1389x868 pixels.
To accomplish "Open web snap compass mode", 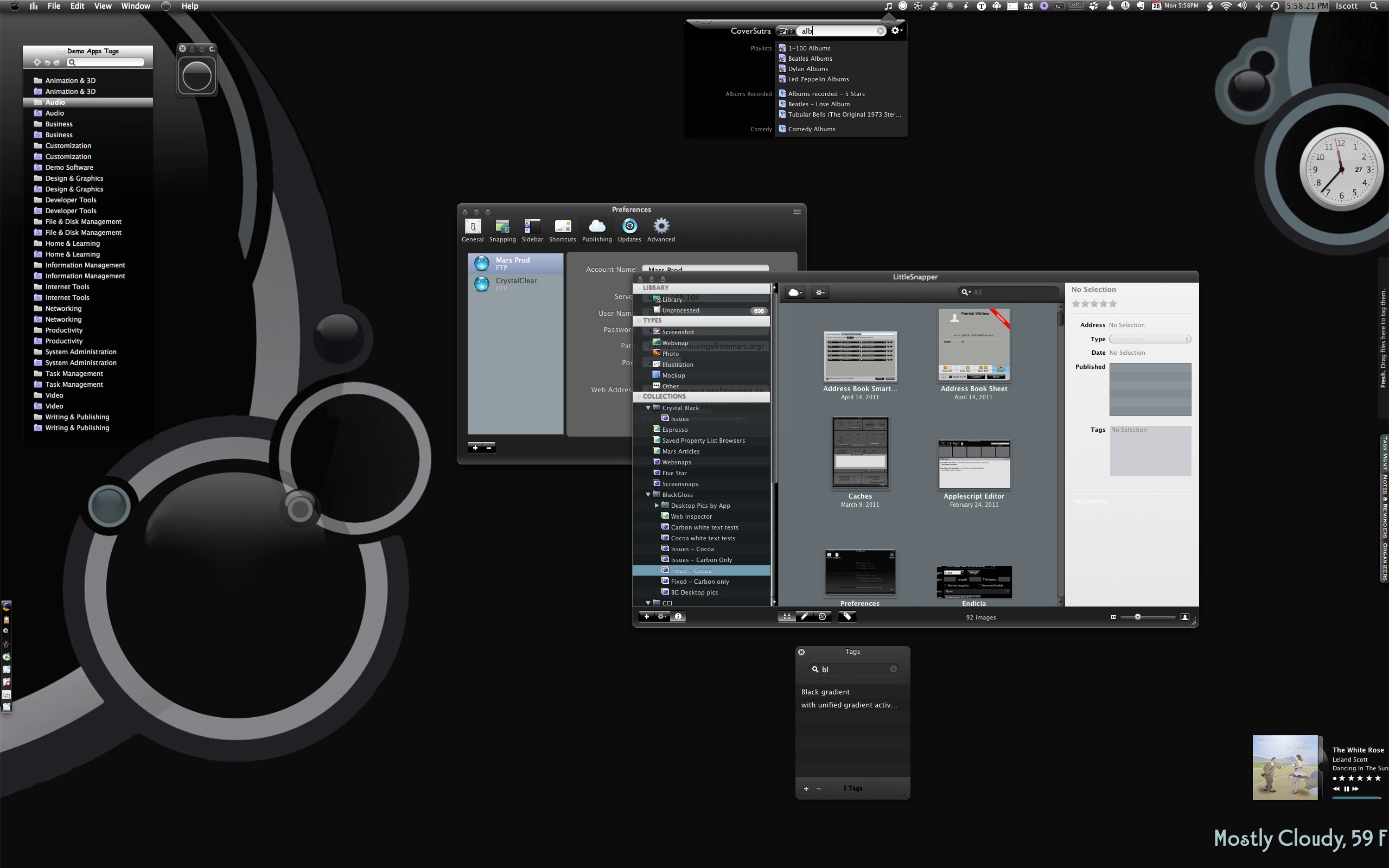I will [822, 617].
